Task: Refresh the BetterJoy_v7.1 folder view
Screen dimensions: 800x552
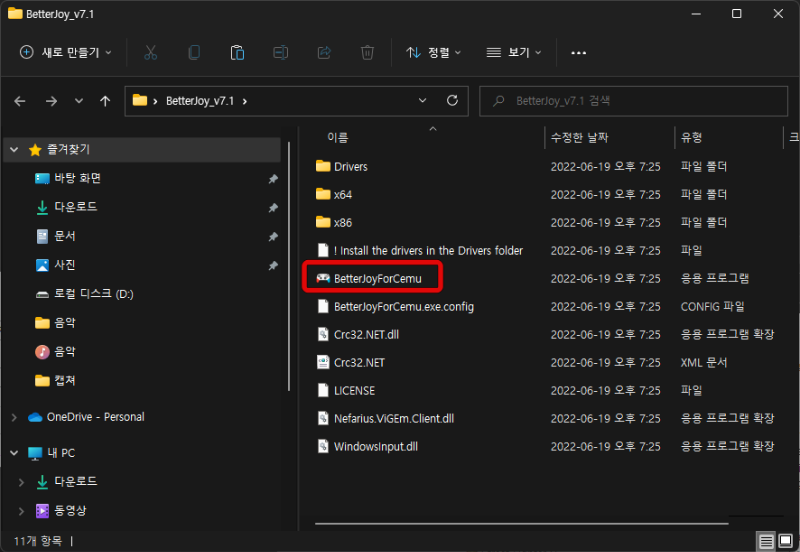Action: point(452,101)
